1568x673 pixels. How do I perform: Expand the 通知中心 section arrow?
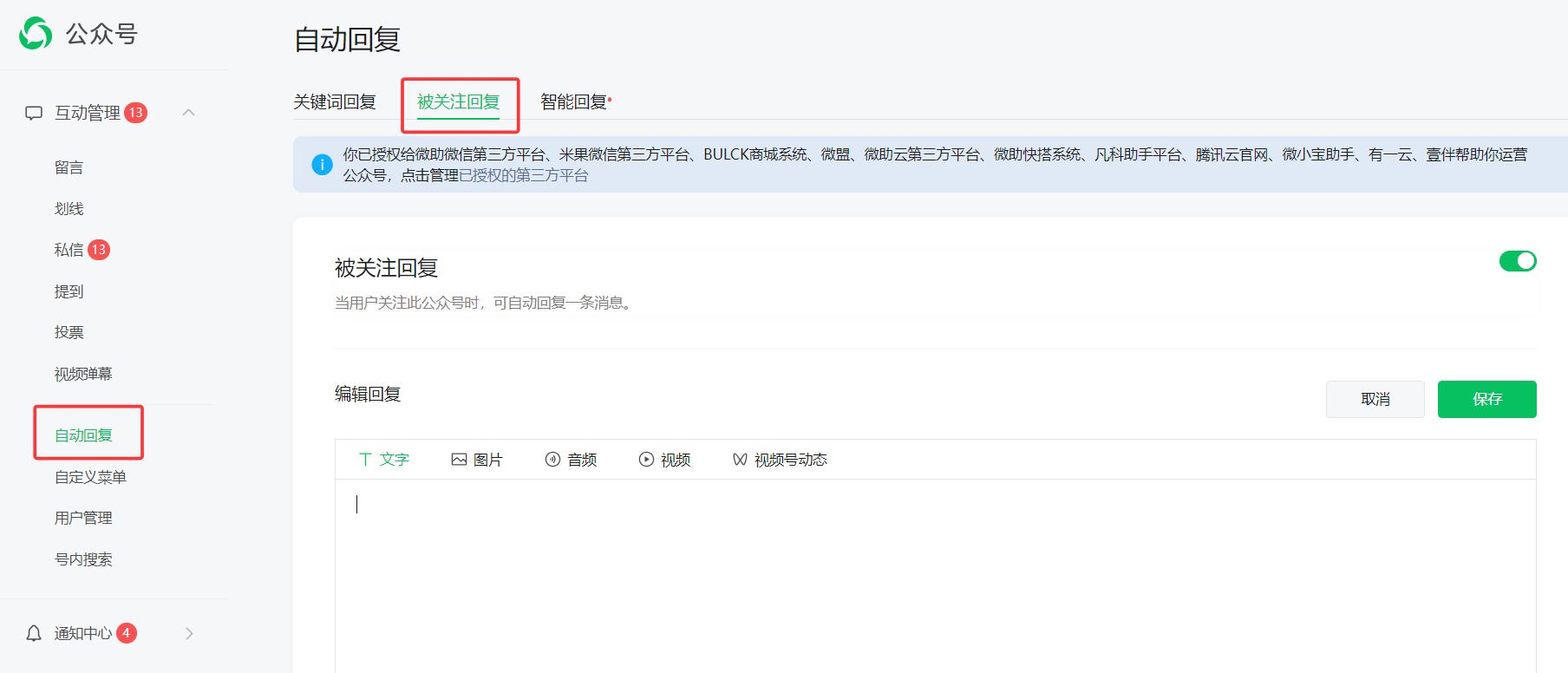189,634
